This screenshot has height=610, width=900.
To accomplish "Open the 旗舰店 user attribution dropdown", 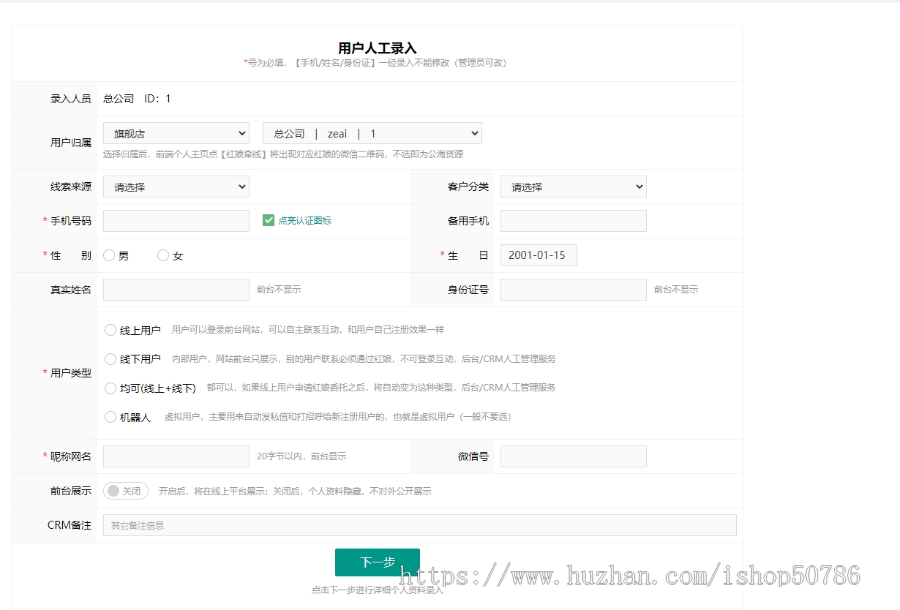I will (176, 133).
